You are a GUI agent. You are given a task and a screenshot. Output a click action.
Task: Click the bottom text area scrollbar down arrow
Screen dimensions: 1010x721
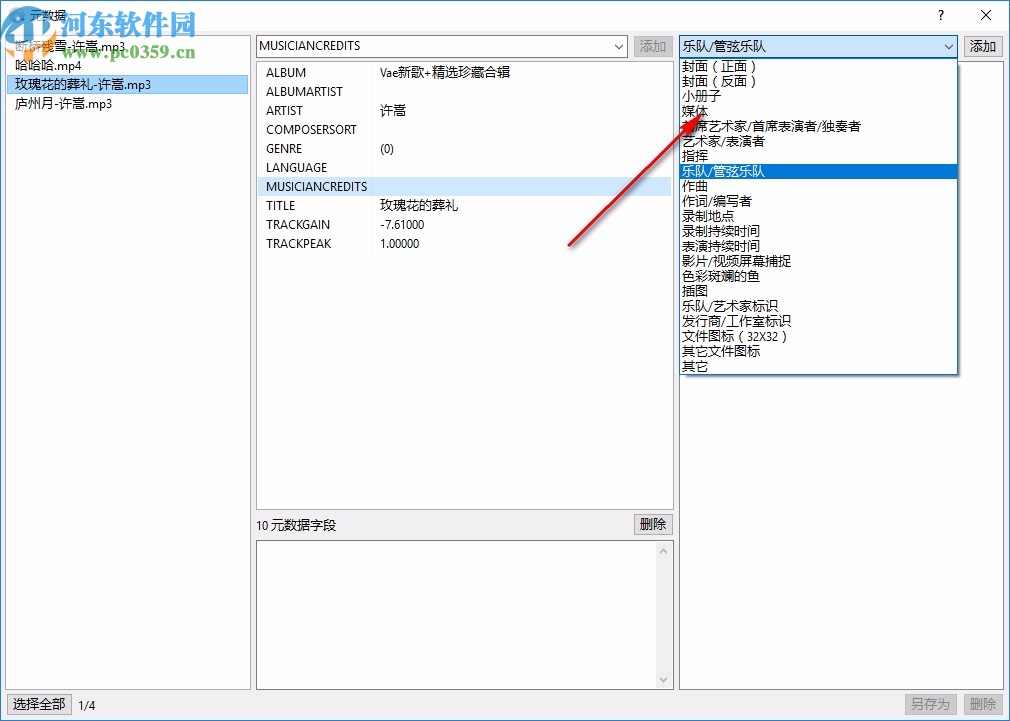tap(663, 678)
